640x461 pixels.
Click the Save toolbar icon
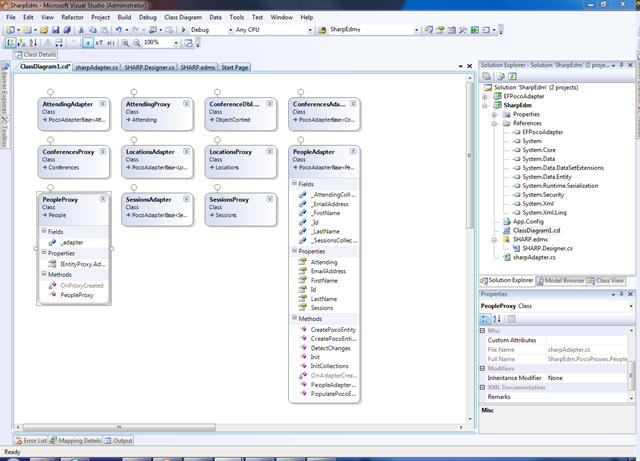pos(56,30)
